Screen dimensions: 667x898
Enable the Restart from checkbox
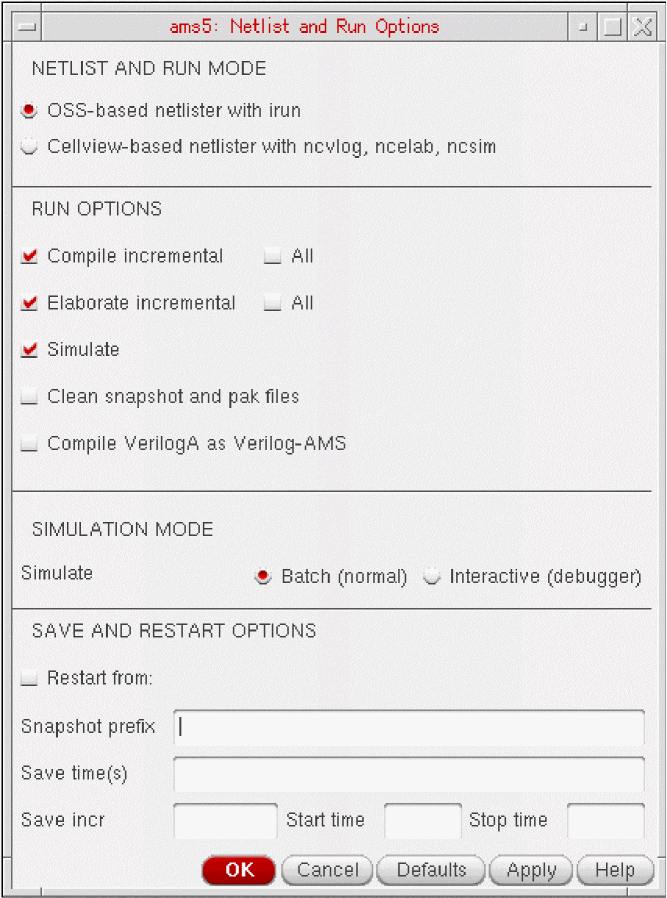(x=30, y=679)
